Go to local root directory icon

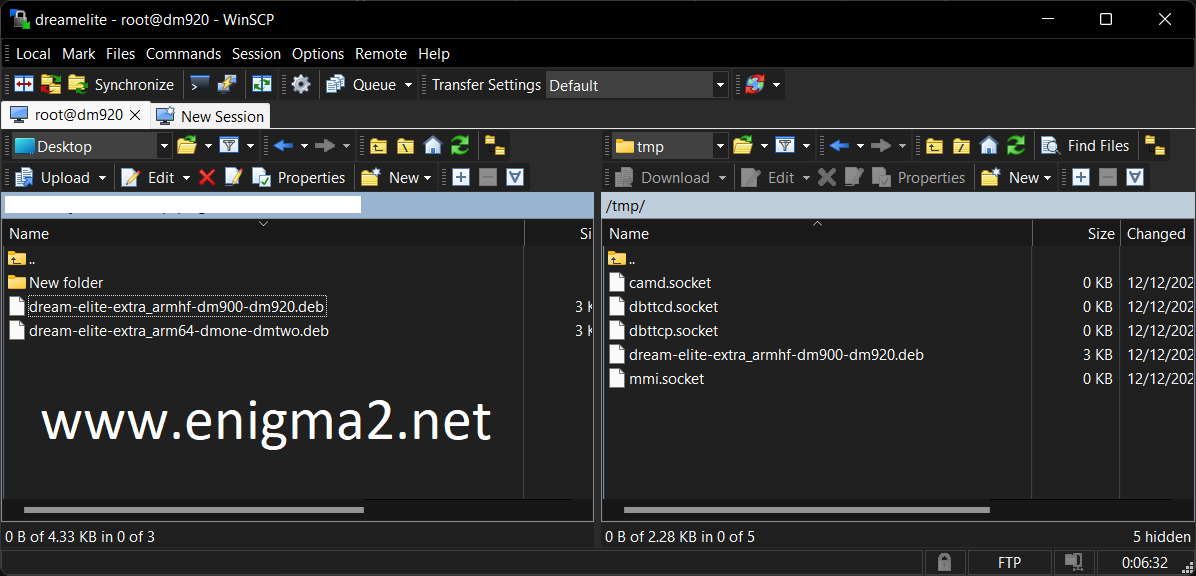[406, 146]
